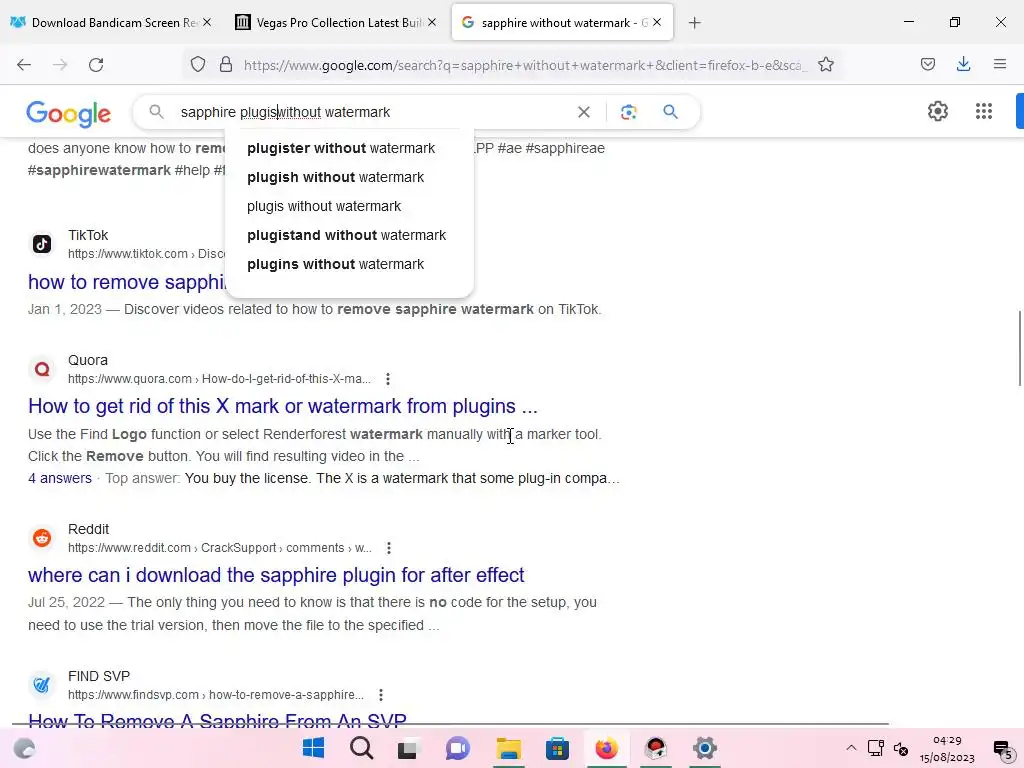Open Google quick settings gear
Image resolution: width=1024 pixels, height=768 pixels.
click(x=938, y=111)
